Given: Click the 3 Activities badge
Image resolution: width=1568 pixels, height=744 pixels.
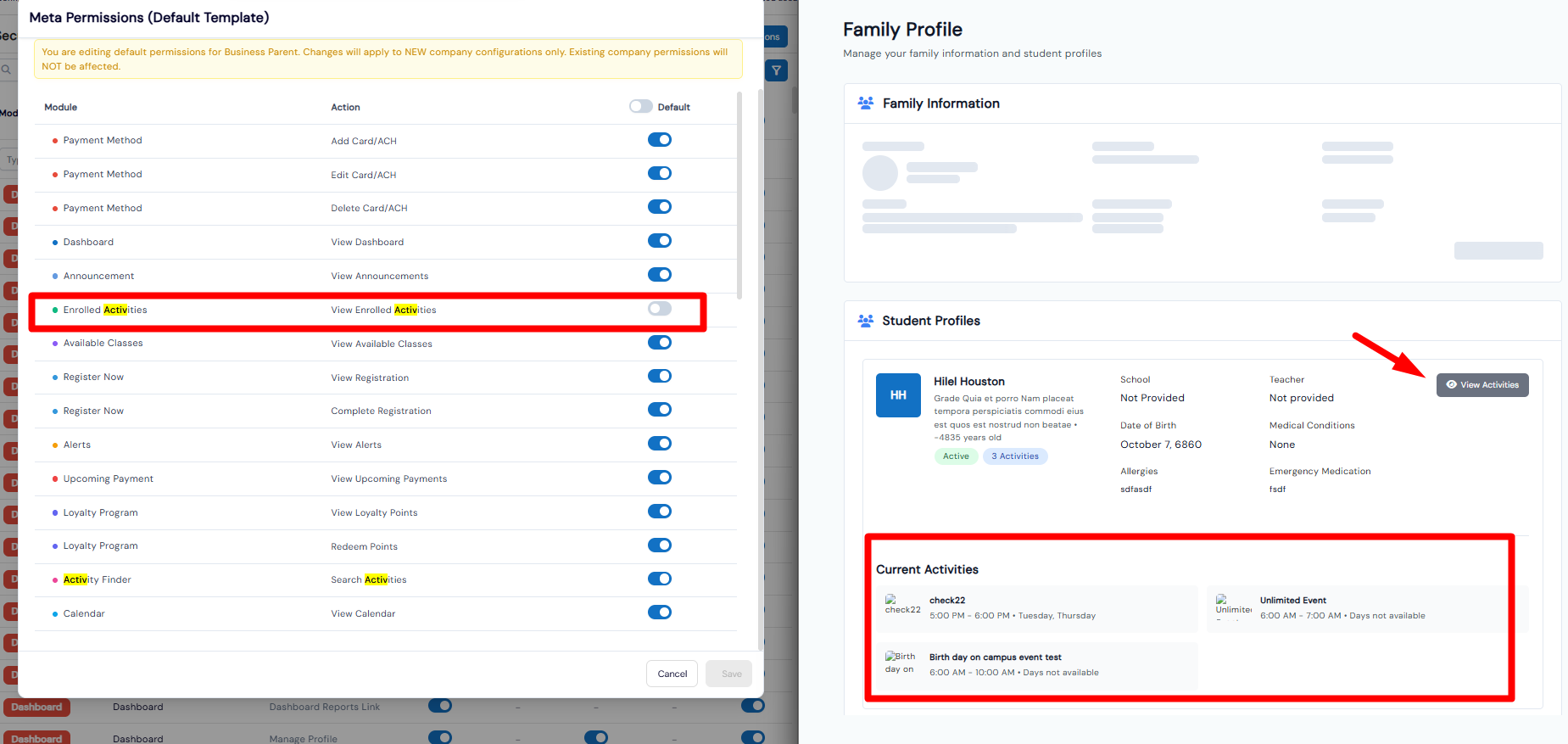Looking at the screenshot, I should [1014, 456].
